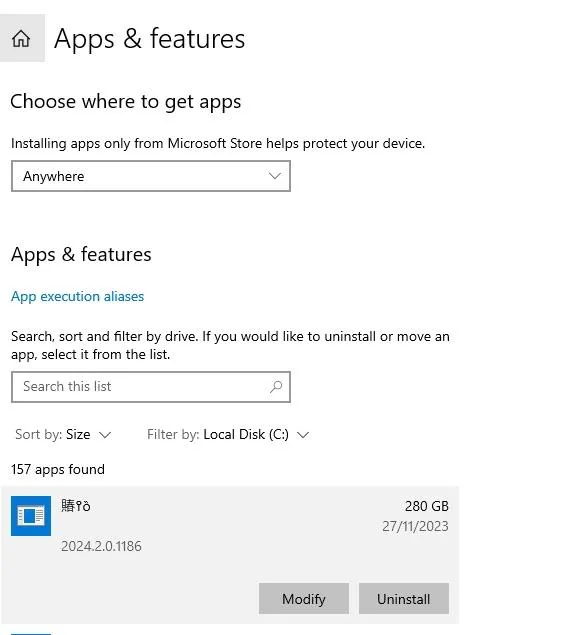578x635 pixels.
Task: Click the install date 27/11/2023
Action: pos(415,526)
